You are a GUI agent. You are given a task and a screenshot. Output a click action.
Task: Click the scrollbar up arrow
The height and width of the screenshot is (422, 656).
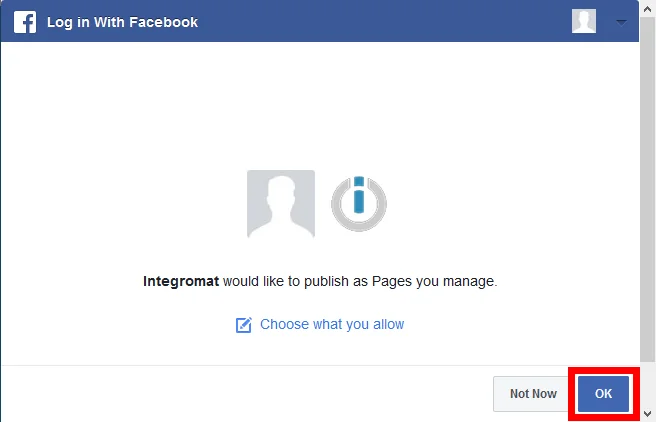[647, 9]
